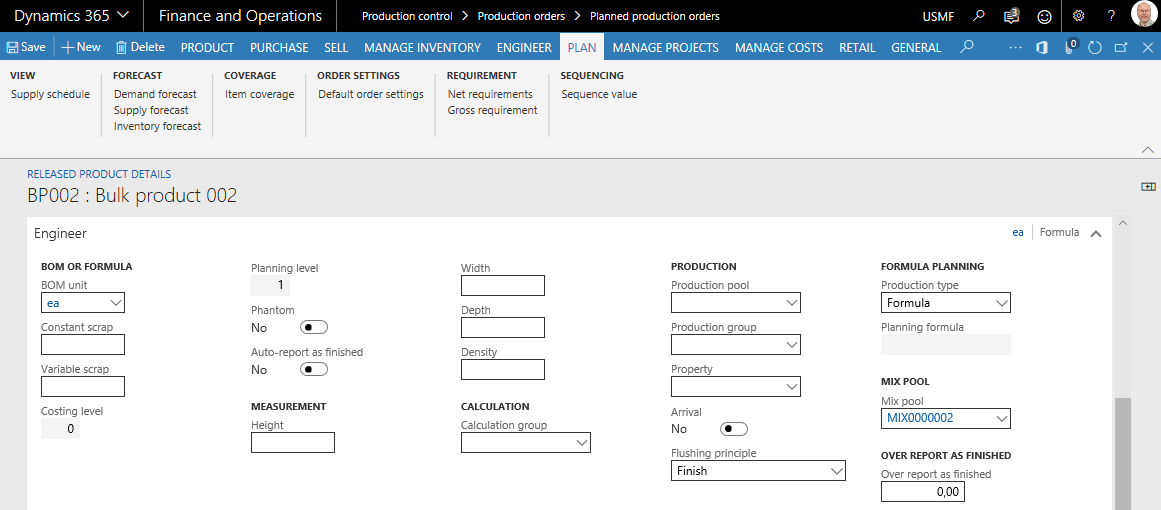The width and height of the screenshot is (1161, 510).
Task: Click the RELEASED PRODUCT DETAILS link
Action: tap(99, 174)
